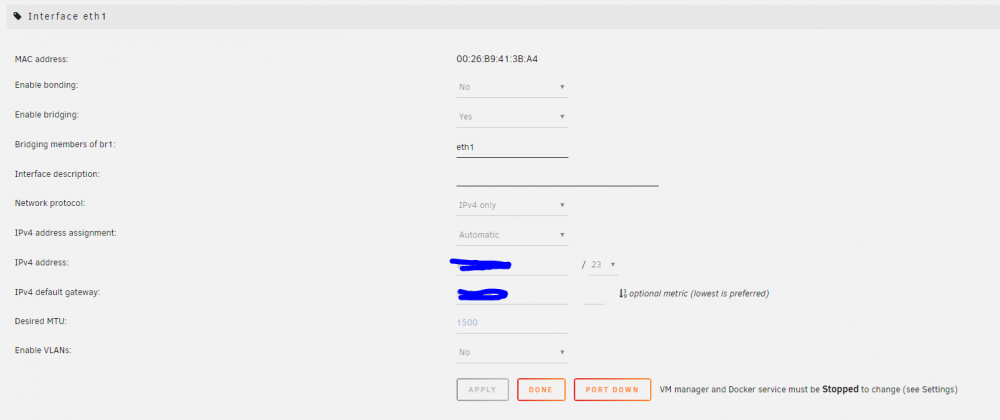Click the Enable bridging label
The width and height of the screenshot is (1000, 420).
47,115
